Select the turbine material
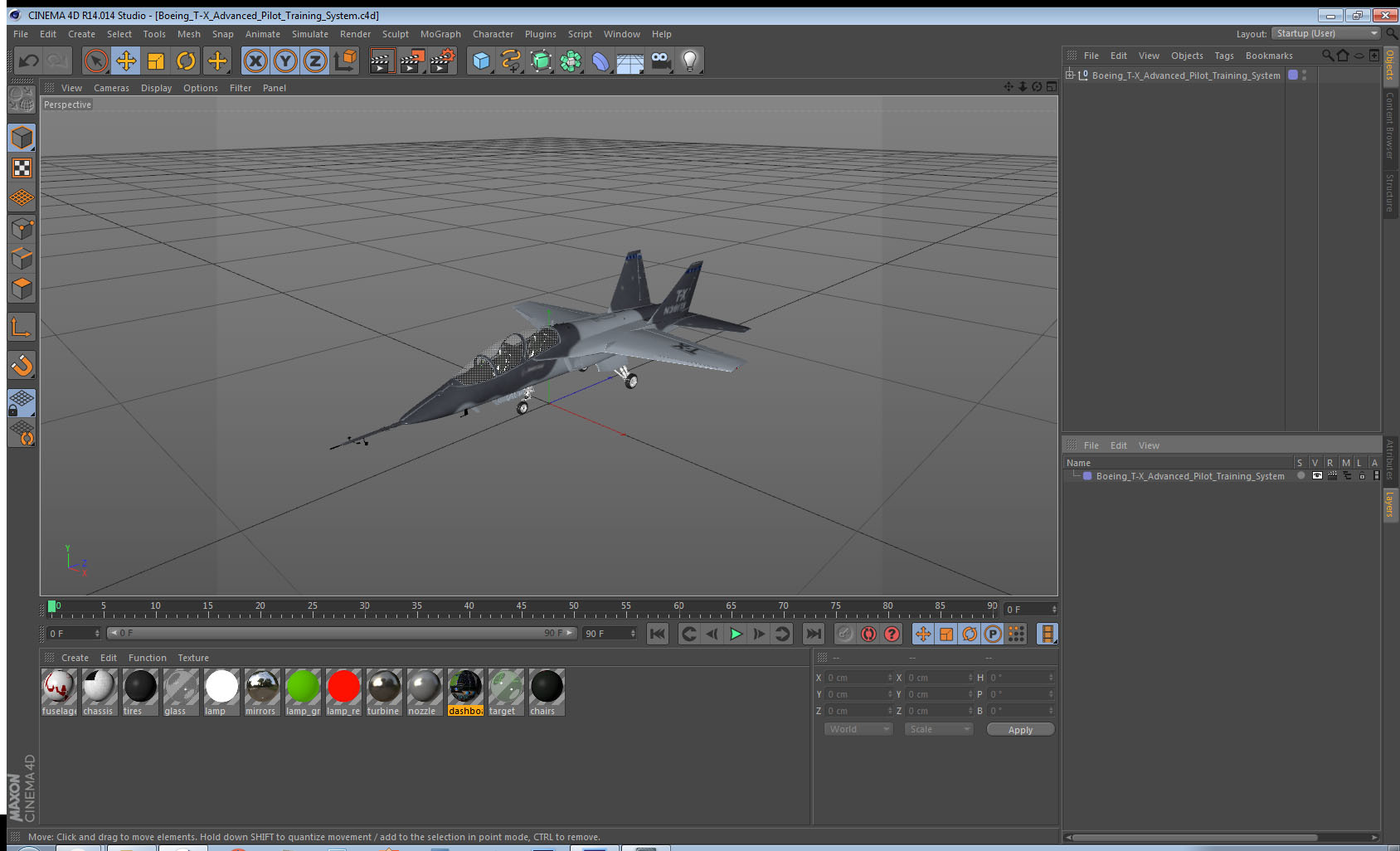Image resolution: width=1400 pixels, height=851 pixels. pyautogui.click(x=384, y=693)
